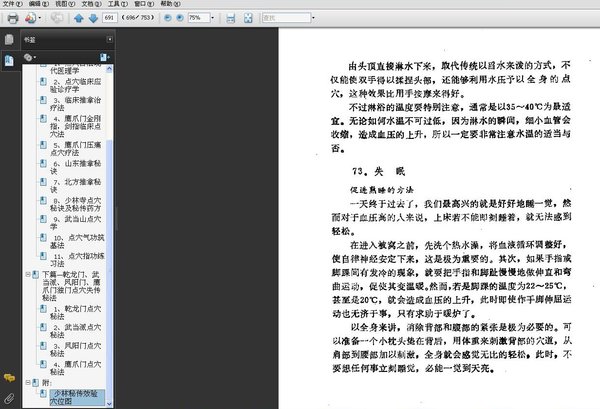Select bookmark 1、乾龙门点穴秘法
600x409 pixels.
pyautogui.click(x=75, y=312)
